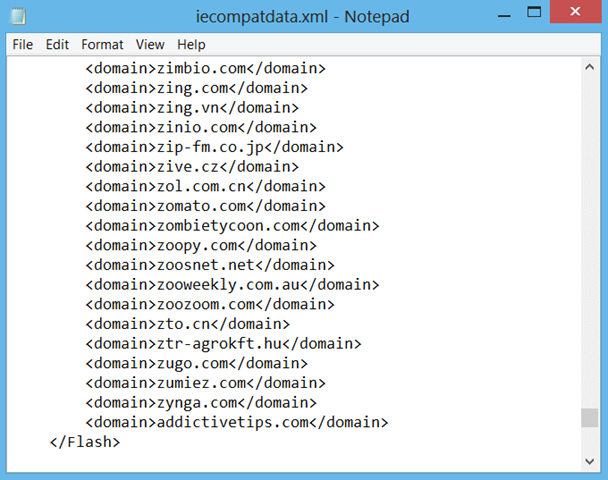Open the File menu
This screenshot has height=480, width=608.
(22, 45)
